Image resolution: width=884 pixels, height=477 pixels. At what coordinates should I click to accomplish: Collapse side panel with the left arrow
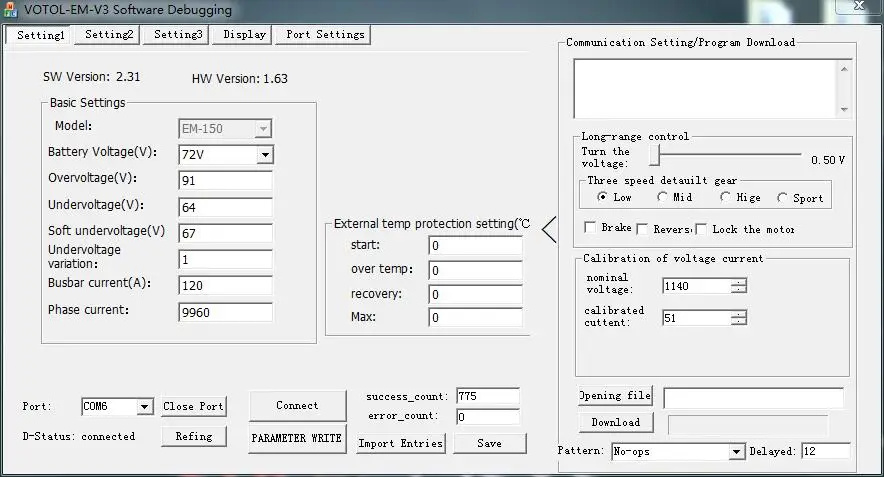(x=549, y=230)
